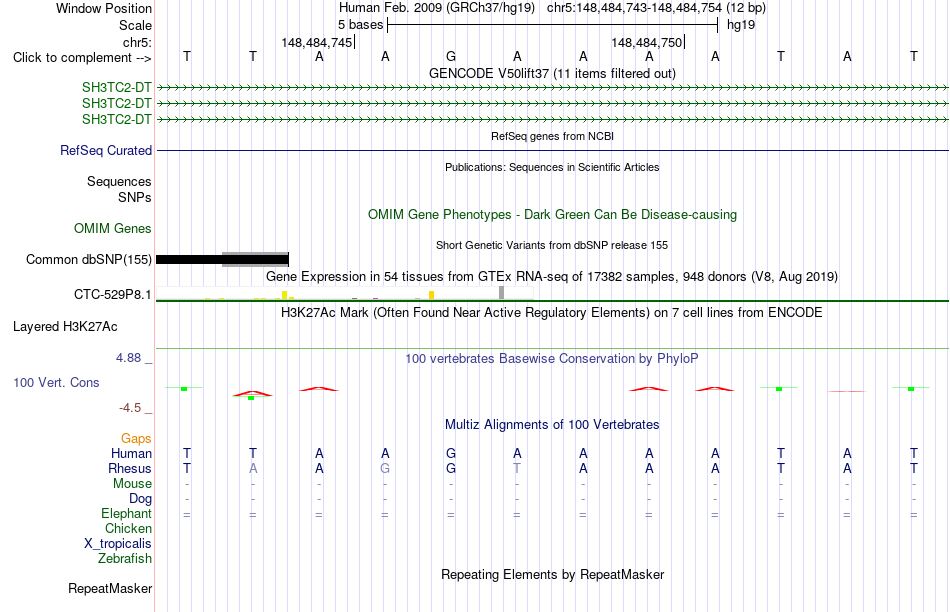Viewport: 950px width, 612px height.
Task: Click the G base in the complement sequence row
Action: click(451, 56)
